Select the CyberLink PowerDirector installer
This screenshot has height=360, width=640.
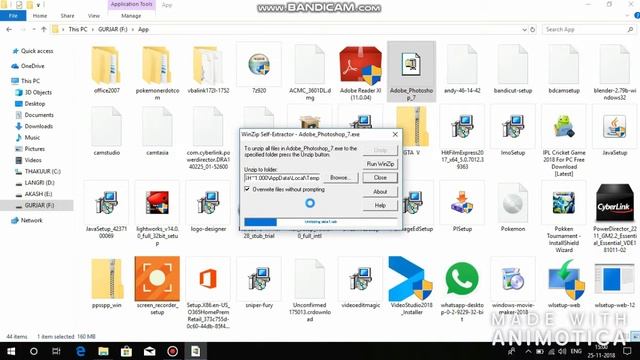[x=614, y=218]
